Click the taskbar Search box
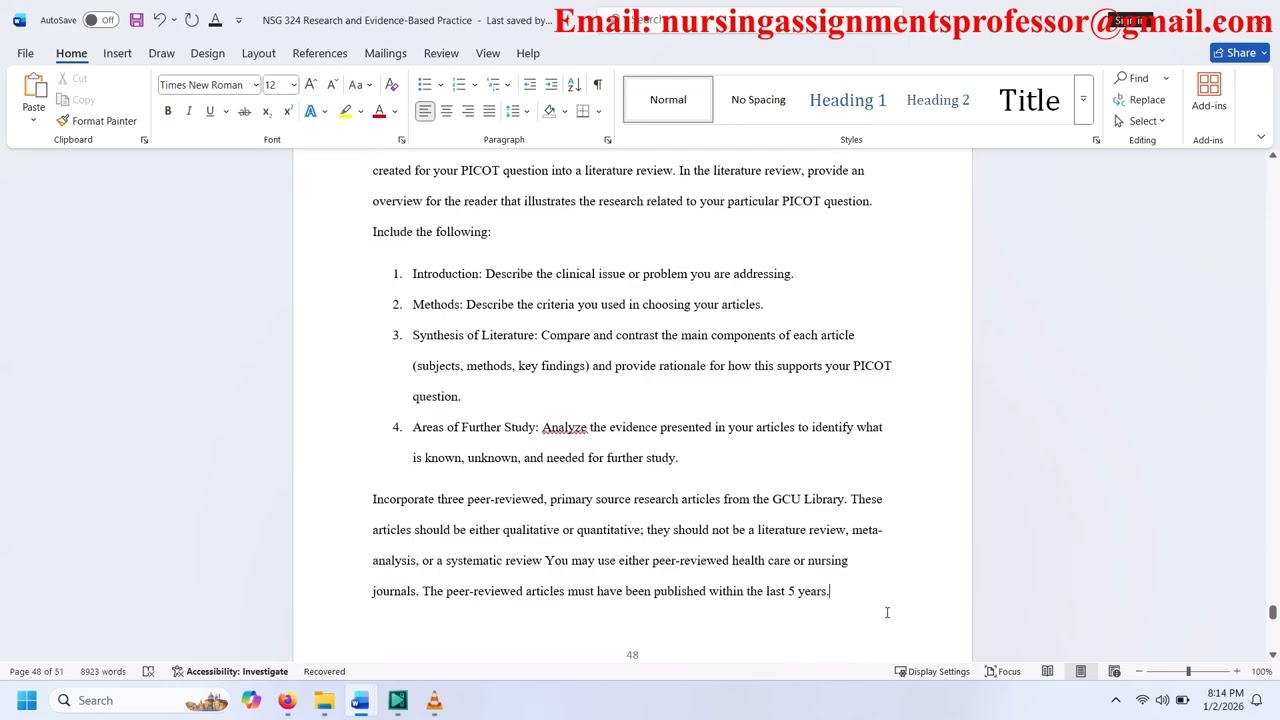 pos(140,700)
